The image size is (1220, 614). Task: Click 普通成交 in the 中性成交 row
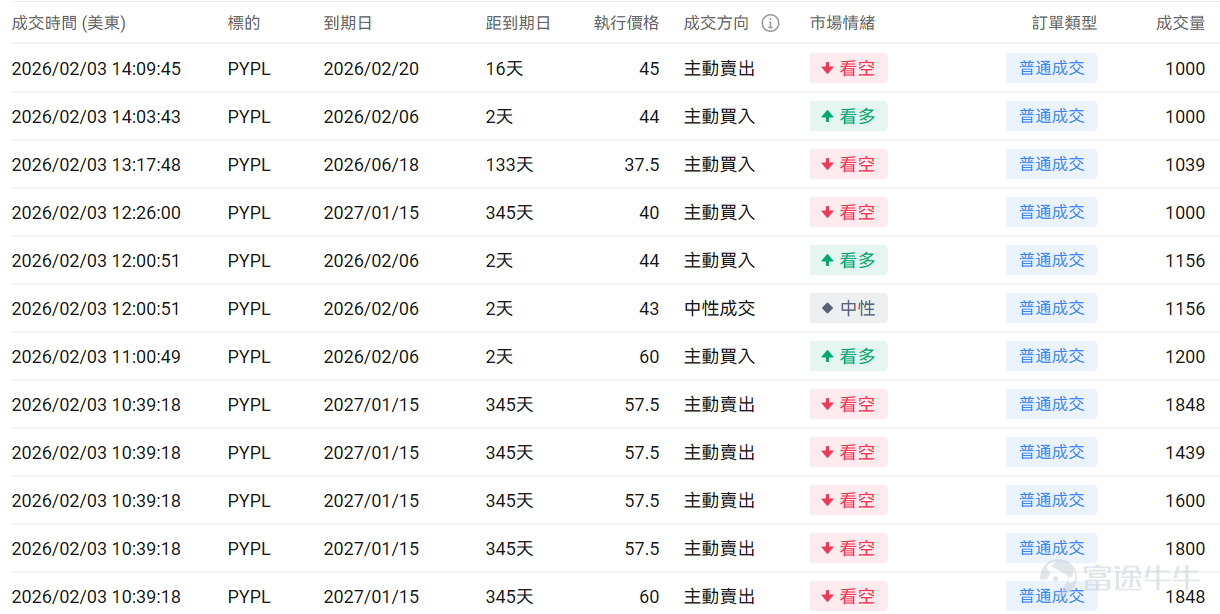pyautogui.click(x=1052, y=308)
